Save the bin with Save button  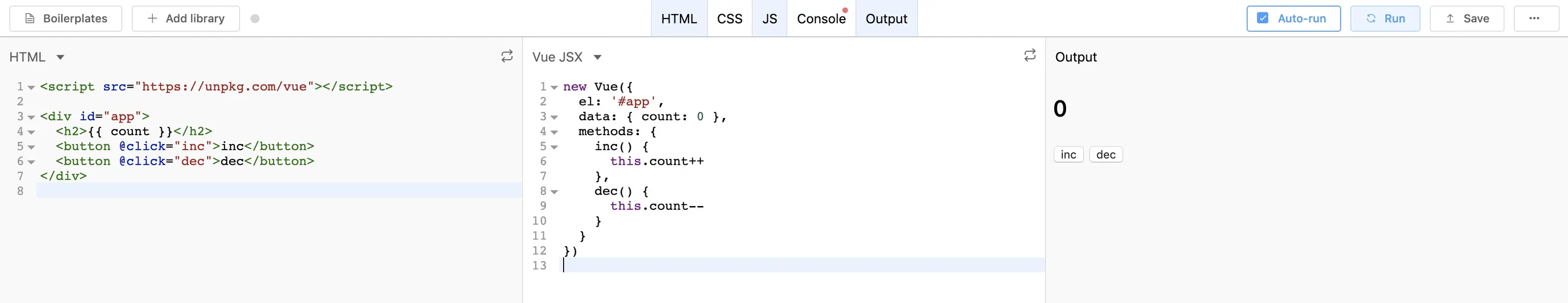click(1466, 19)
